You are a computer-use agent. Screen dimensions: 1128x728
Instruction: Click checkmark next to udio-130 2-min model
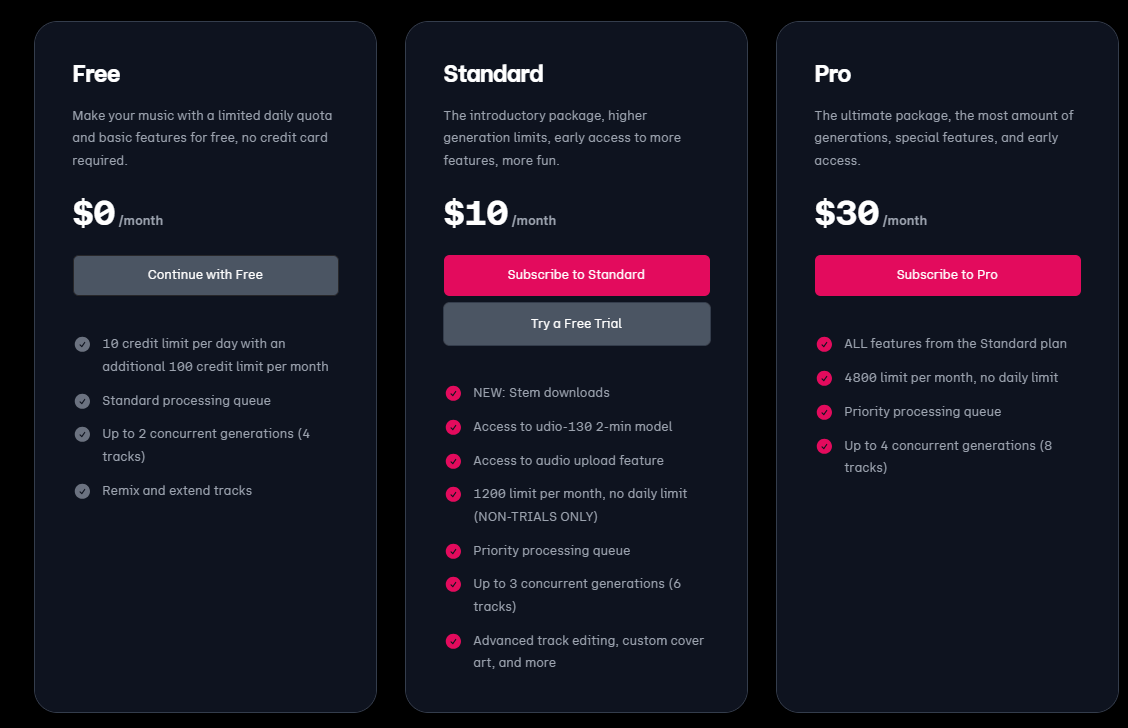coord(453,427)
